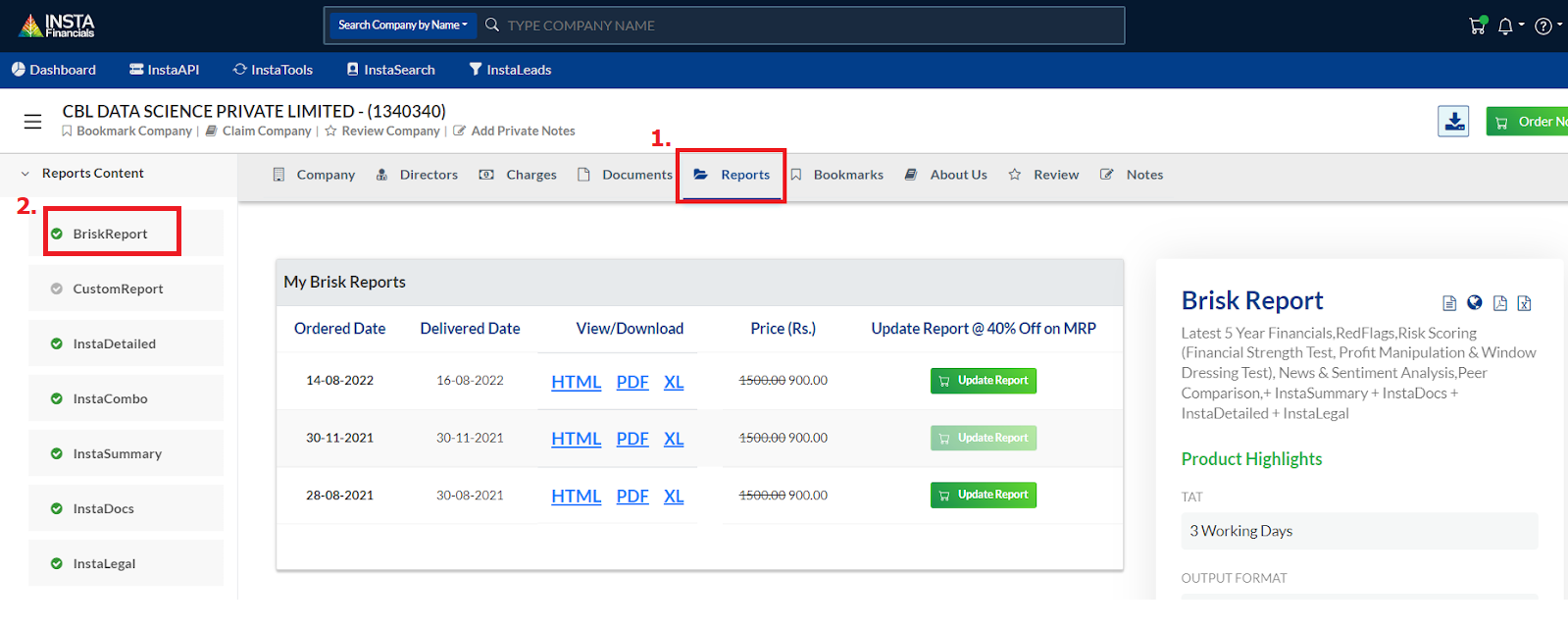Open HTML report ordered 30-11-2021
Viewport: 1568px width, 630px height.
click(x=576, y=439)
